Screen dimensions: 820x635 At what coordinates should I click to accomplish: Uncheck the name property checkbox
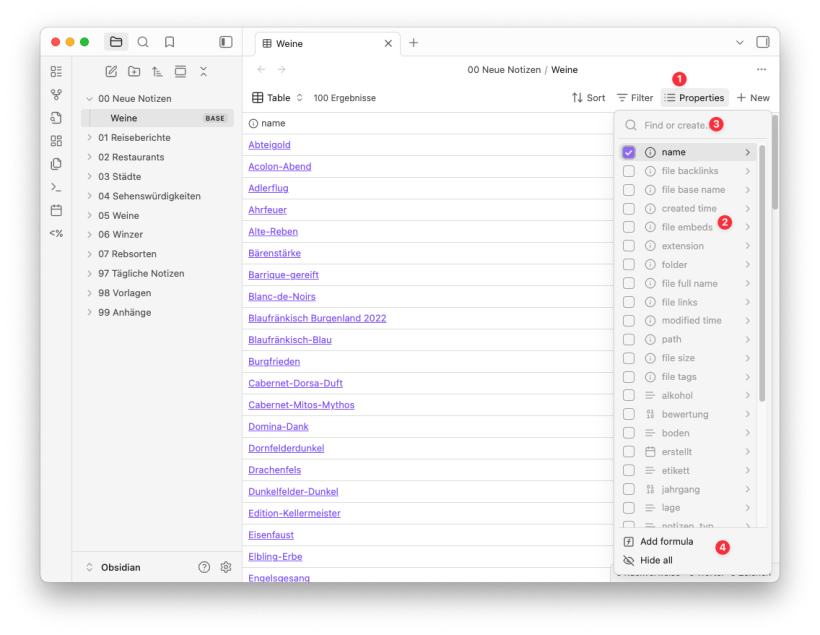click(x=629, y=152)
